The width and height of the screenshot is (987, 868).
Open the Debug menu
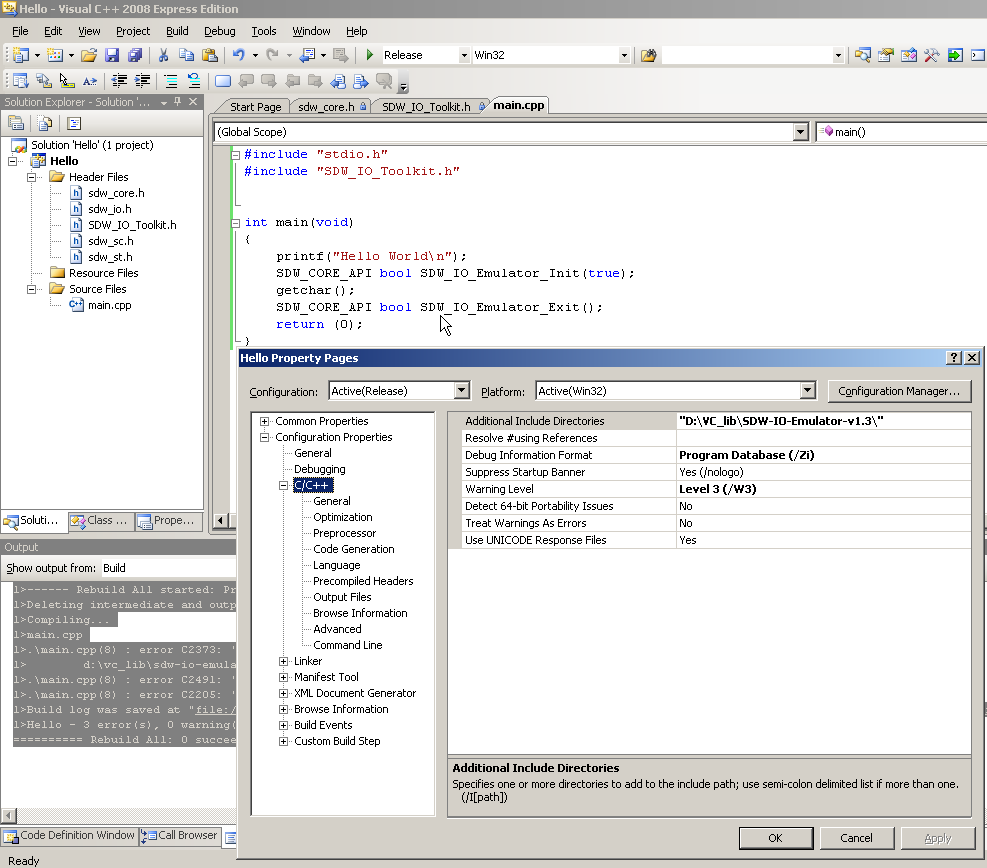pyautogui.click(x=220, y=31)
